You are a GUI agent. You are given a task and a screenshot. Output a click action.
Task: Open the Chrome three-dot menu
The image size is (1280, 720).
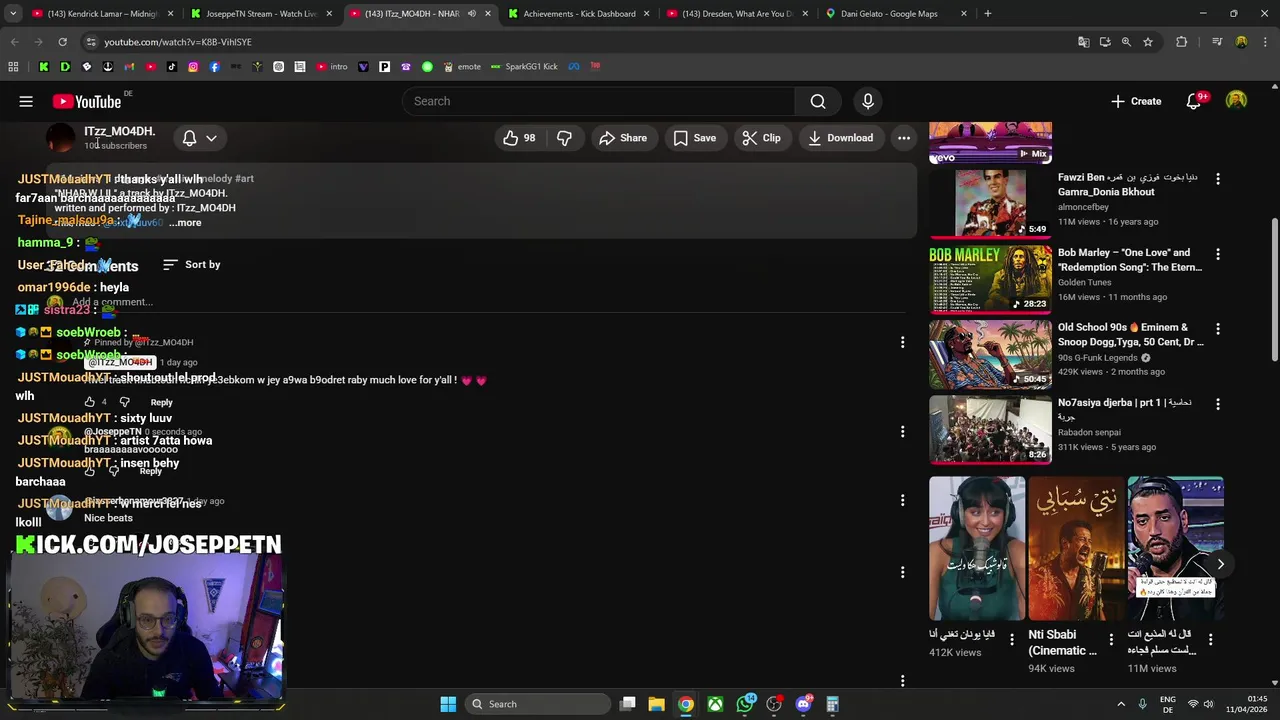point(1264,42)
